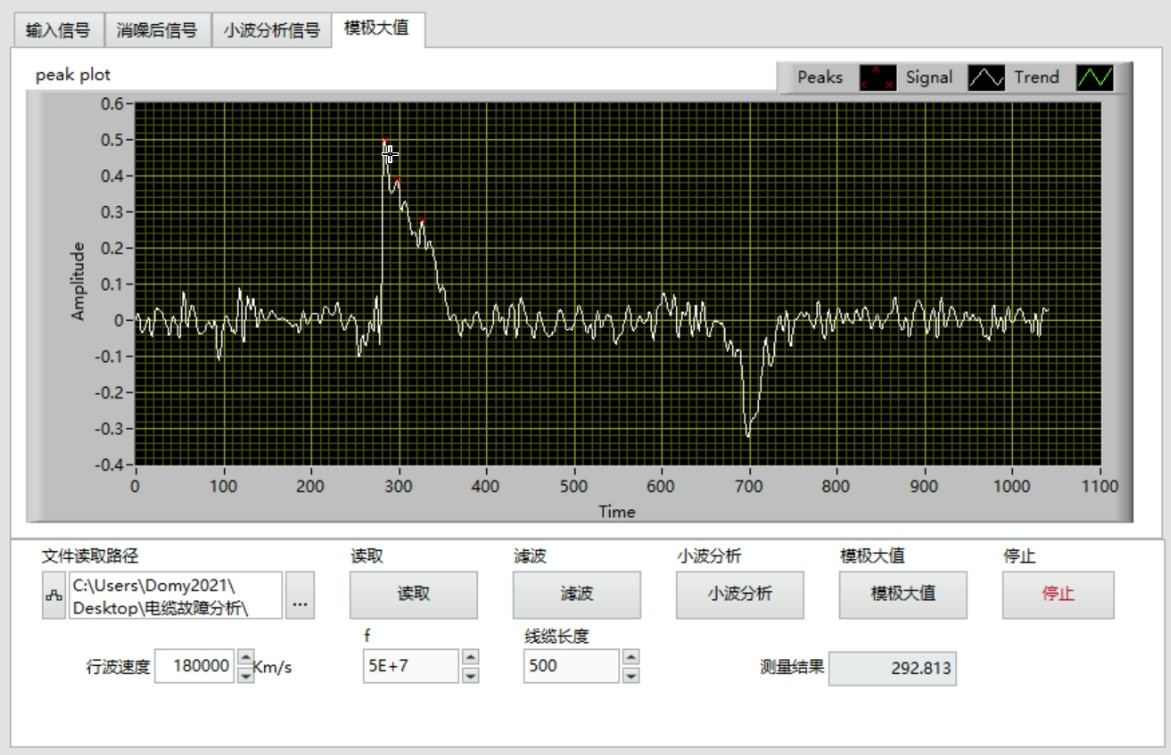Open the 小波分析信号 tab
This screenshot has width=1171, height=755.
click(272, 30)
